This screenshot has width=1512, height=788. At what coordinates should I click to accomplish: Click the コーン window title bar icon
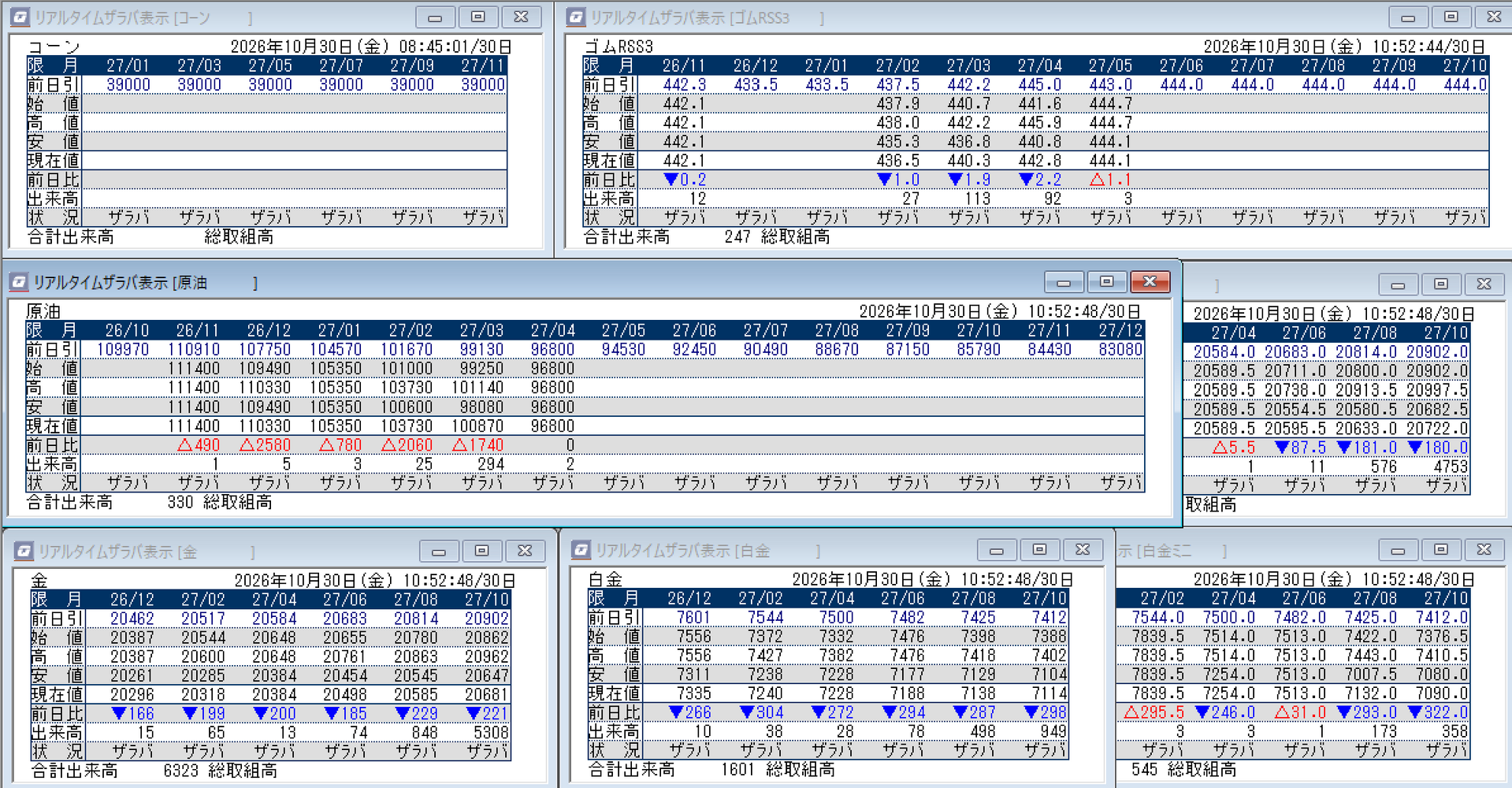[21, 17]
